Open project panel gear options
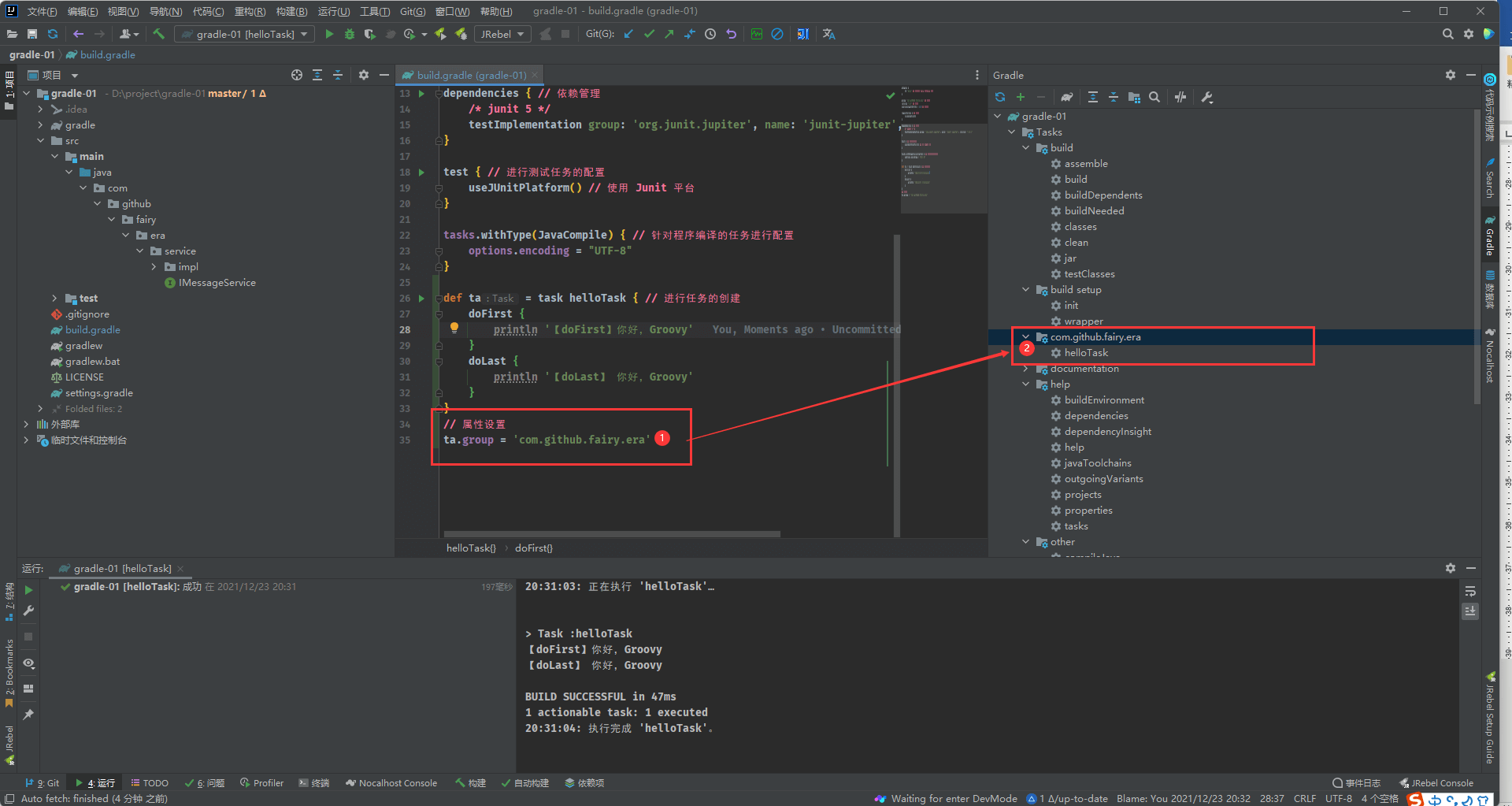 tap(364, 75)
